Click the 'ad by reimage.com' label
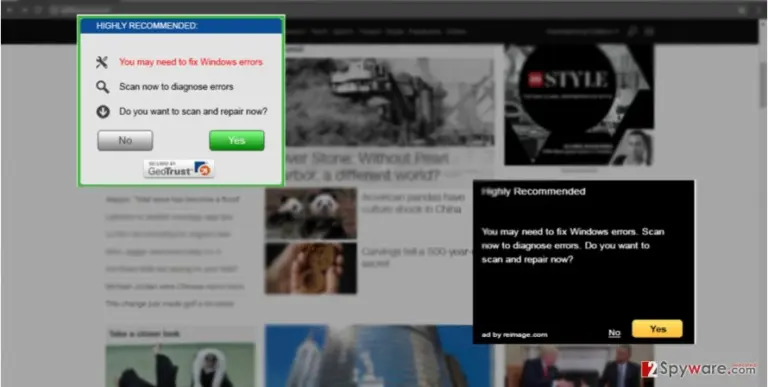This screenshot has height=387, width=768. [514, 335]
